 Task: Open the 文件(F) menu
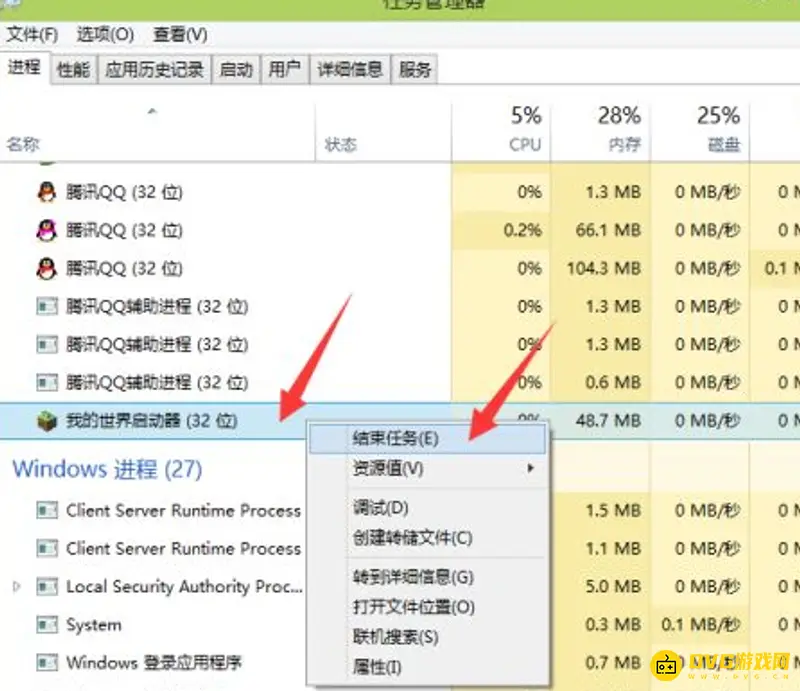tap(32, 35)
